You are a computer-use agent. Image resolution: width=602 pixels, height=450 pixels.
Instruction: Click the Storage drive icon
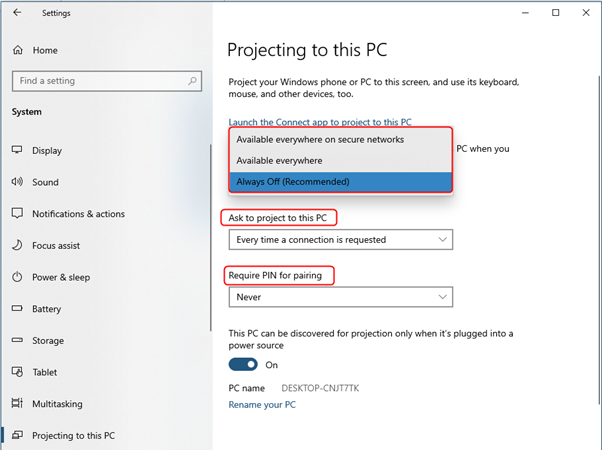(17, 341)
